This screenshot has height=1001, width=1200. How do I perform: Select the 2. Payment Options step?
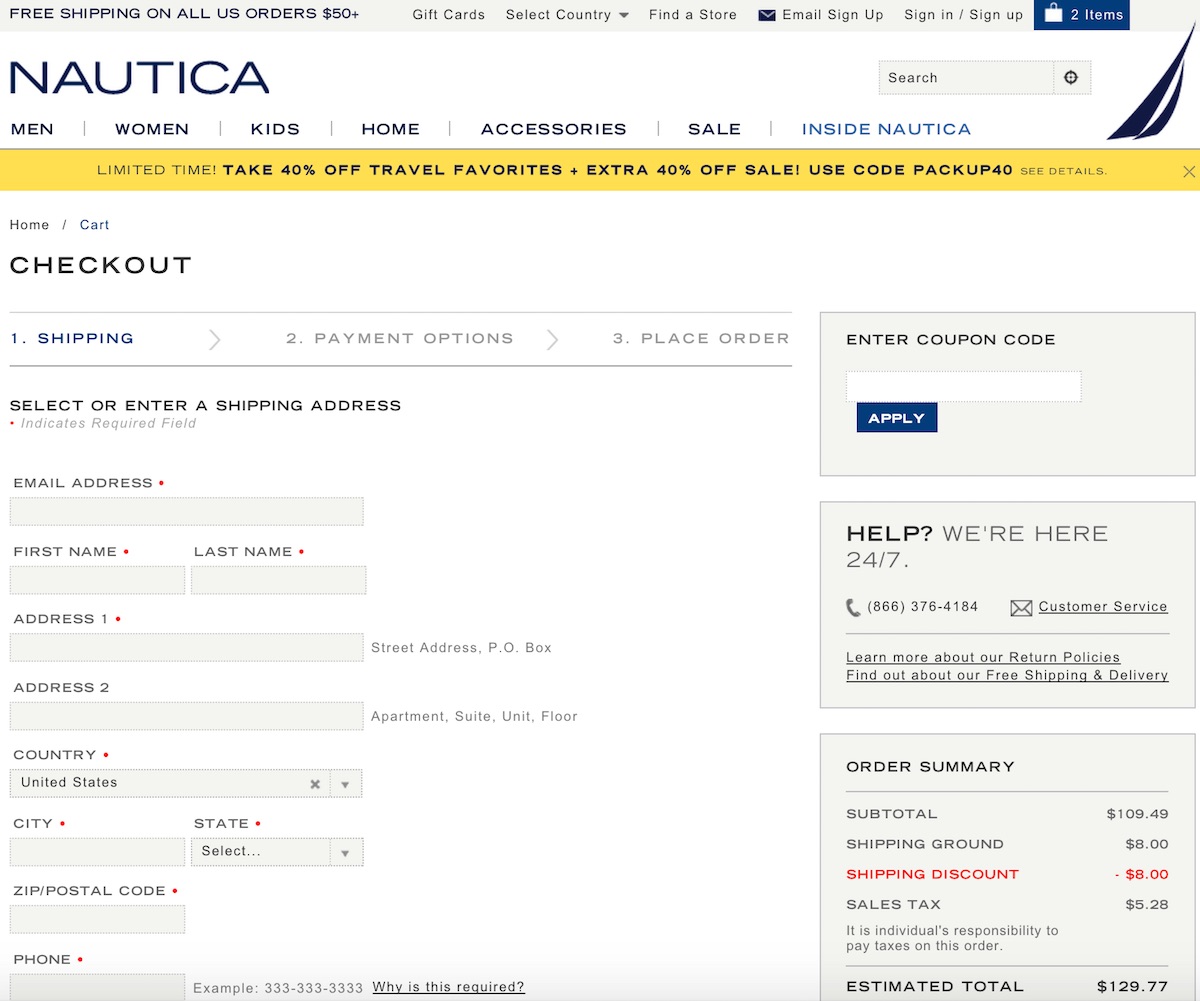pos(400,339)
